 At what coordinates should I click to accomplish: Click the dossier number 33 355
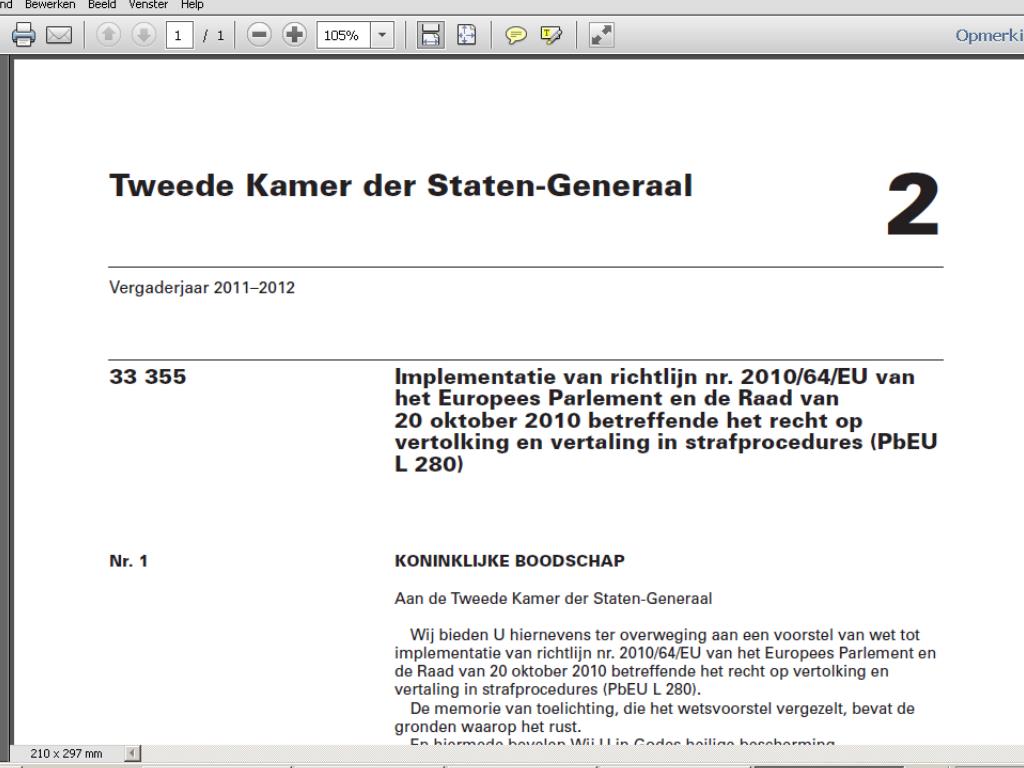click(148, 377)
